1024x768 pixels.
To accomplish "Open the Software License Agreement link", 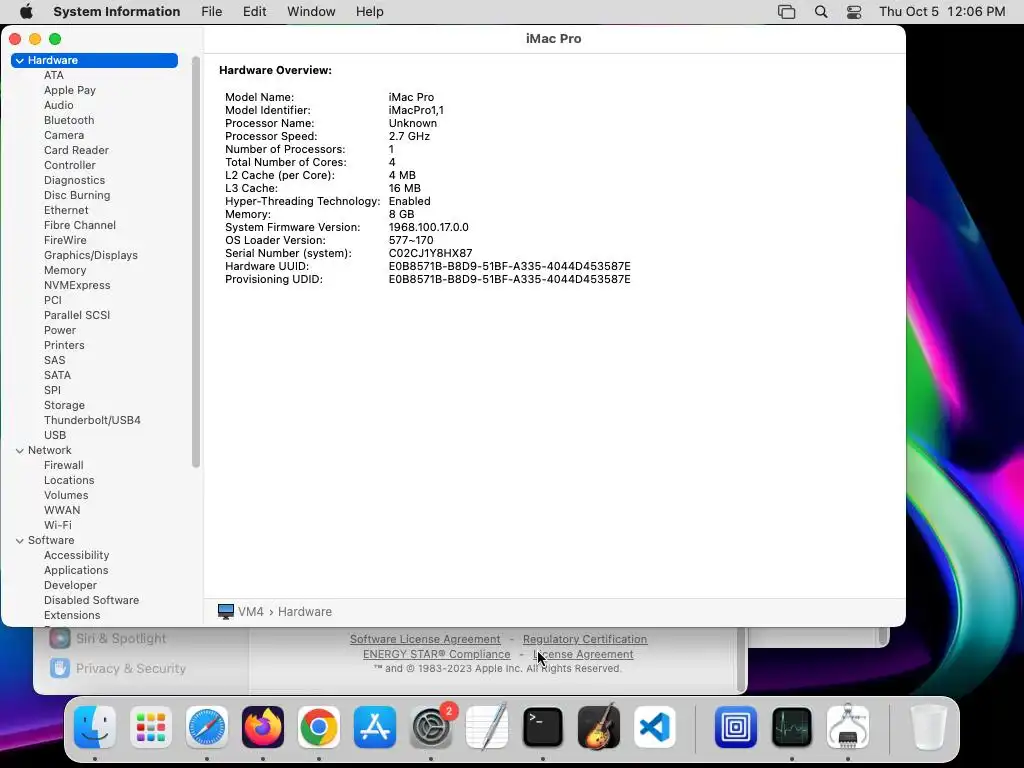I will pyautogui.click(x=425, y=639).
